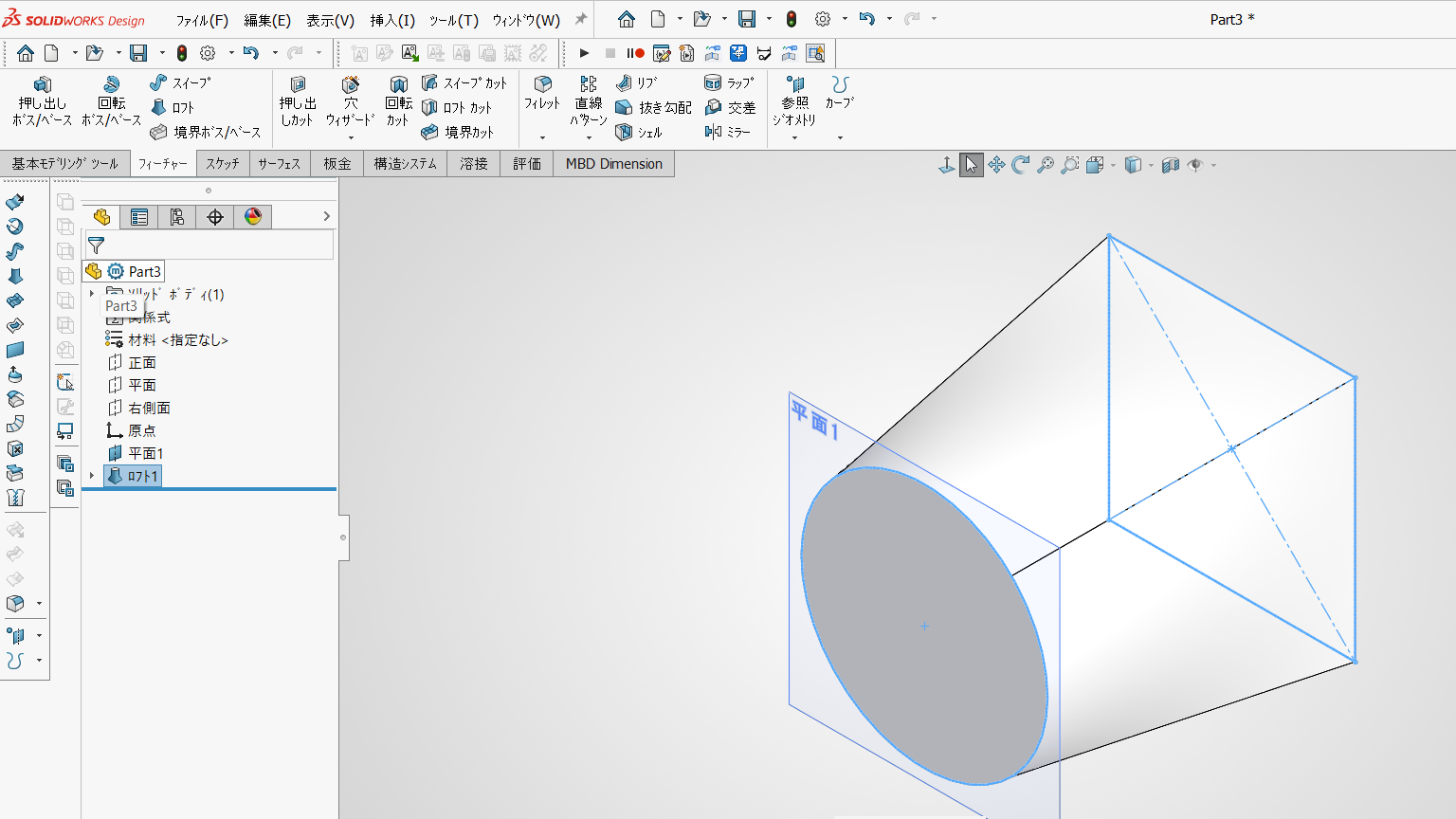Select the ロフトカット tool
1456x819 pixels.
click(457, 108)
